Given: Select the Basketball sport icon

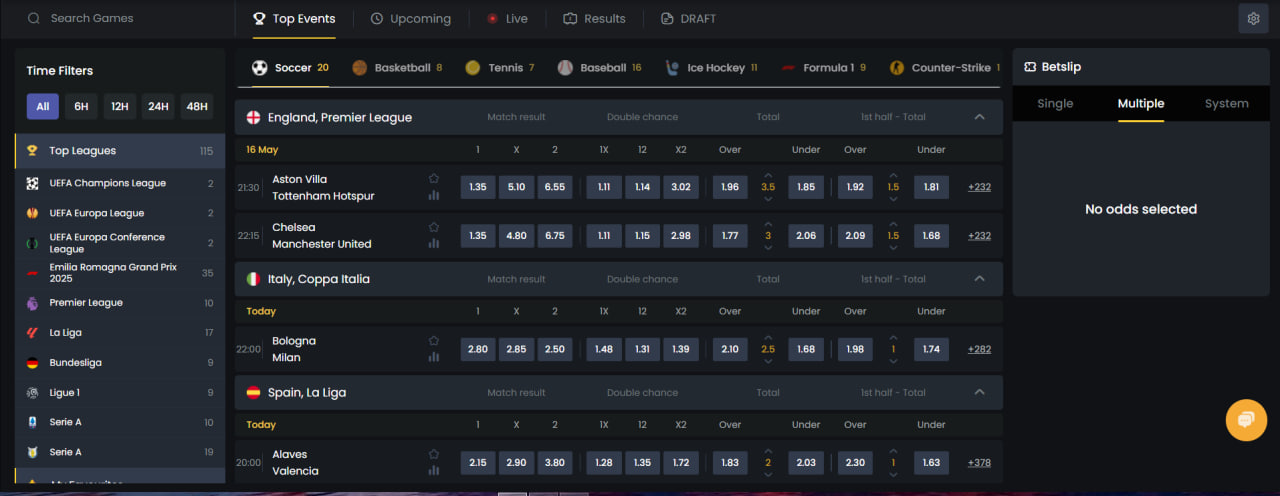Looking at the screenshot, I should (360, 68).
